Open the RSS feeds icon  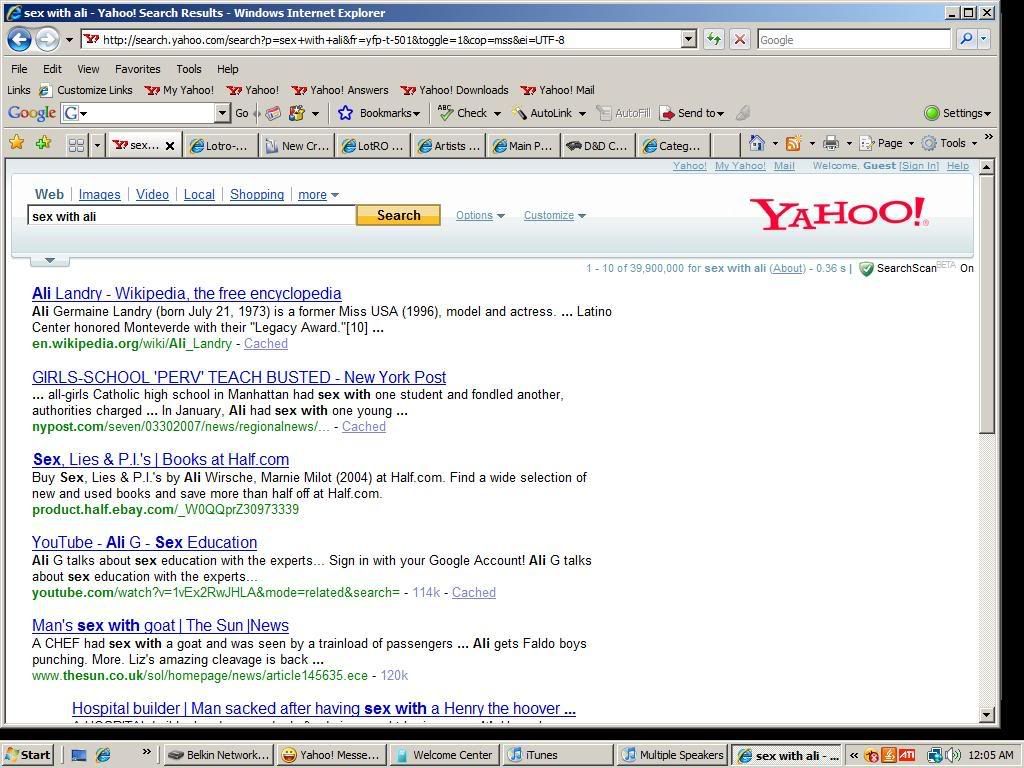coord(793,142)
